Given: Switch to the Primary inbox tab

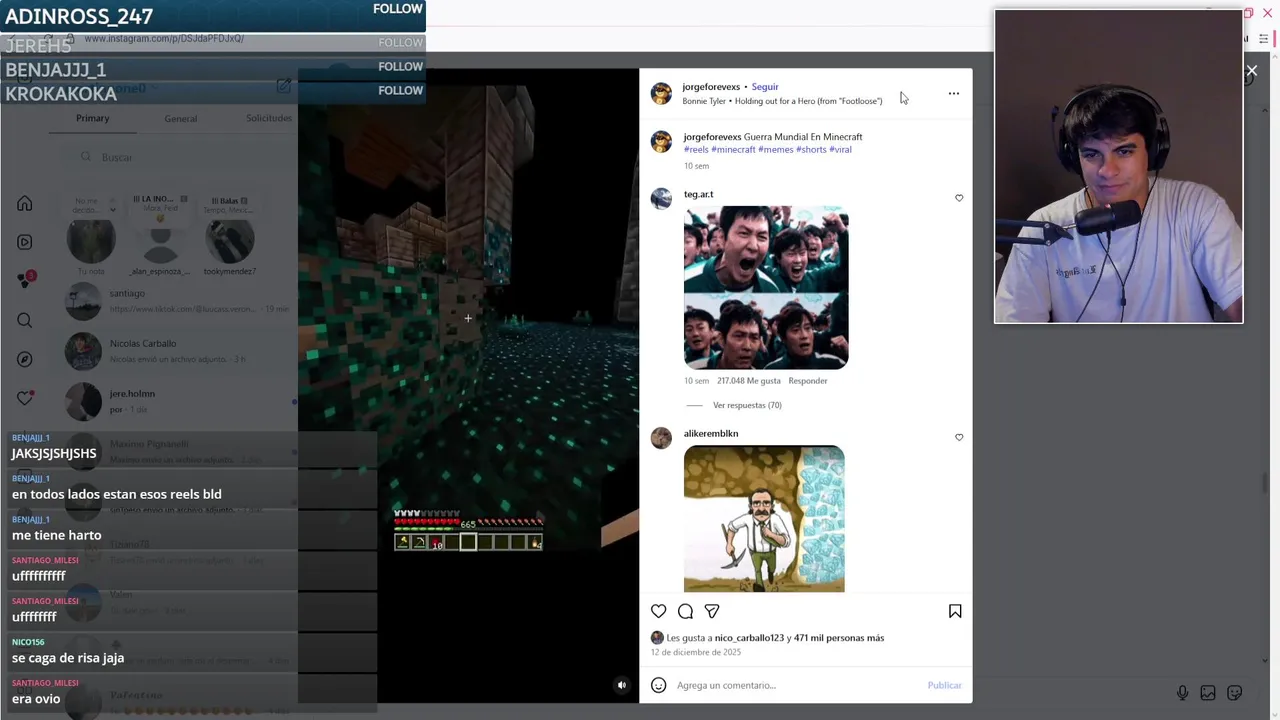Looking at the screenshot, I should coord(92,118).
